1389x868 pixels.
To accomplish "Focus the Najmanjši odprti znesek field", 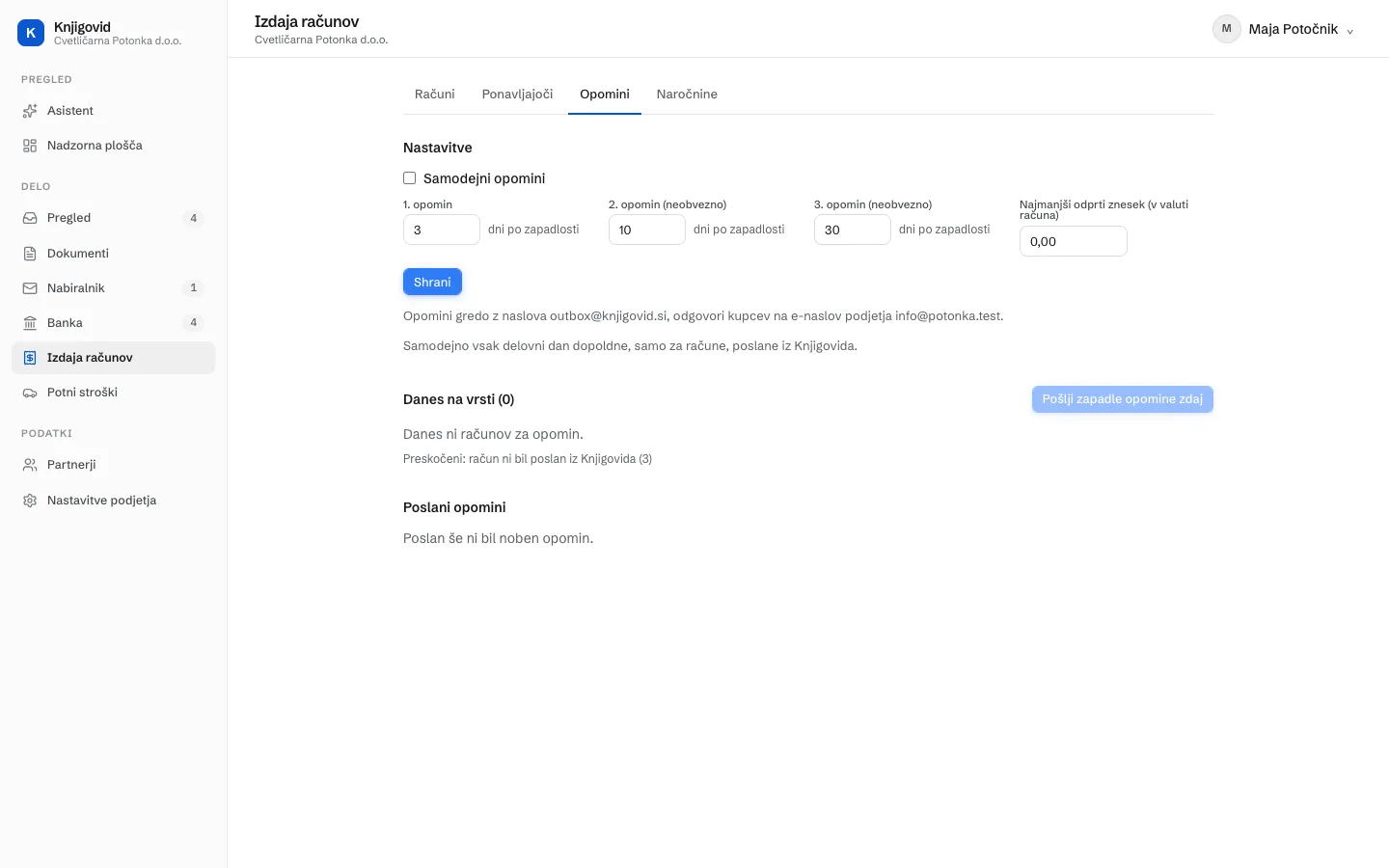I will coord(1074,241).
